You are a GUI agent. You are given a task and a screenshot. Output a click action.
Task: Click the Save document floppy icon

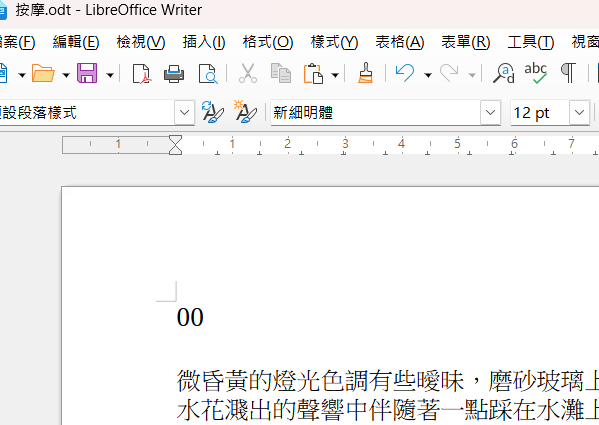click(87, 73)
